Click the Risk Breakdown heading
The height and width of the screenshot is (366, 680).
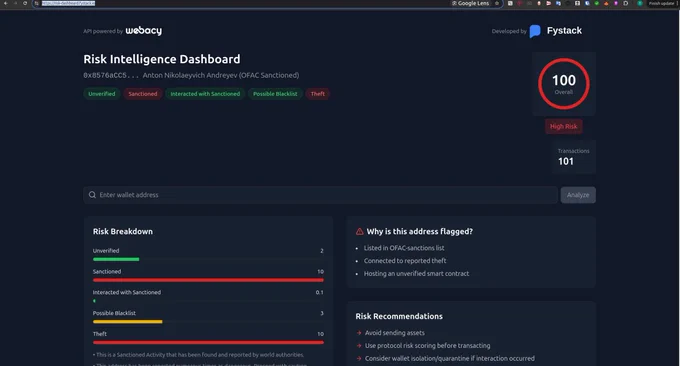coord(123,232)
